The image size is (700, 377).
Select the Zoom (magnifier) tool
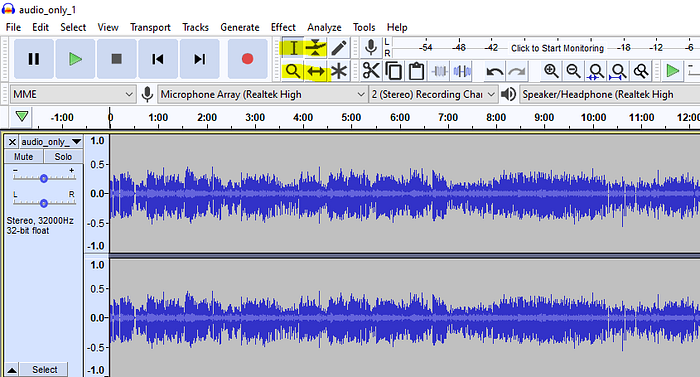(x=293, y=71)
